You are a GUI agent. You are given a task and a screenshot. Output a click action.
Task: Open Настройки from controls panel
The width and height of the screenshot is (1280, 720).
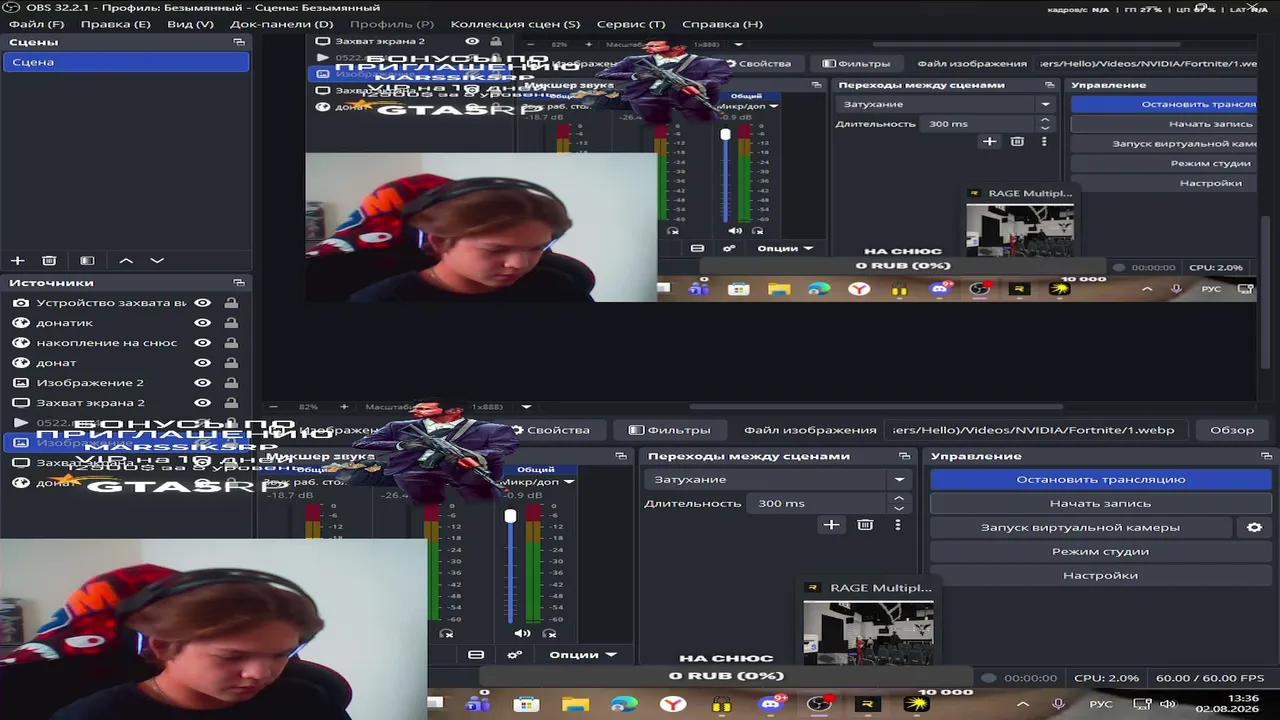point(1101,575)
